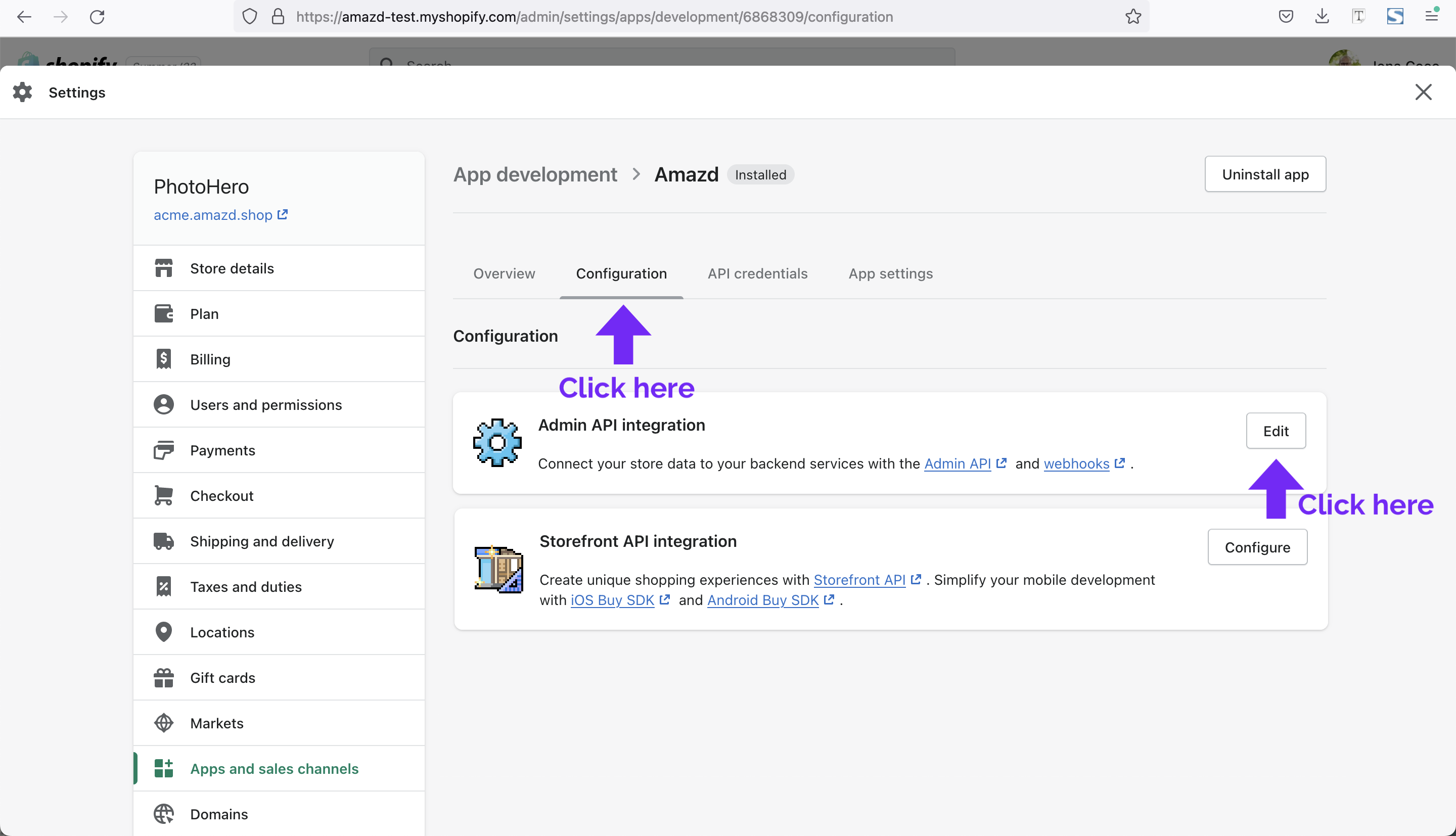The image size is (1456, 836).
Task: Open the App settings tab
Action: tap(890, 273)
